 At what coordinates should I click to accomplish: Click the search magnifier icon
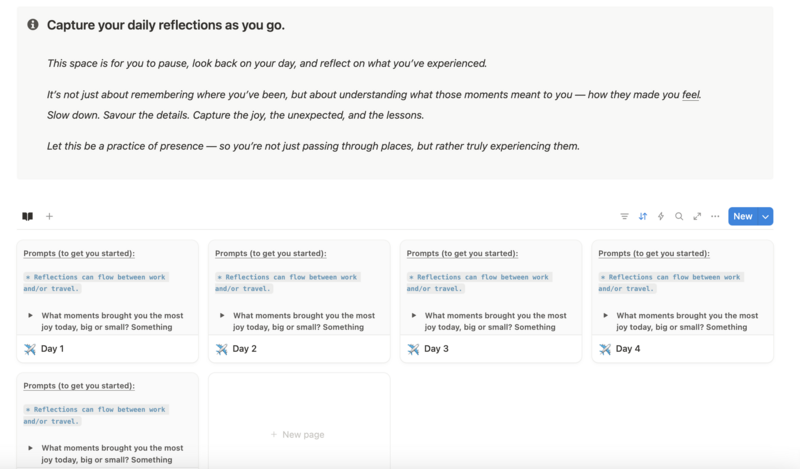(x=679, y=216)
